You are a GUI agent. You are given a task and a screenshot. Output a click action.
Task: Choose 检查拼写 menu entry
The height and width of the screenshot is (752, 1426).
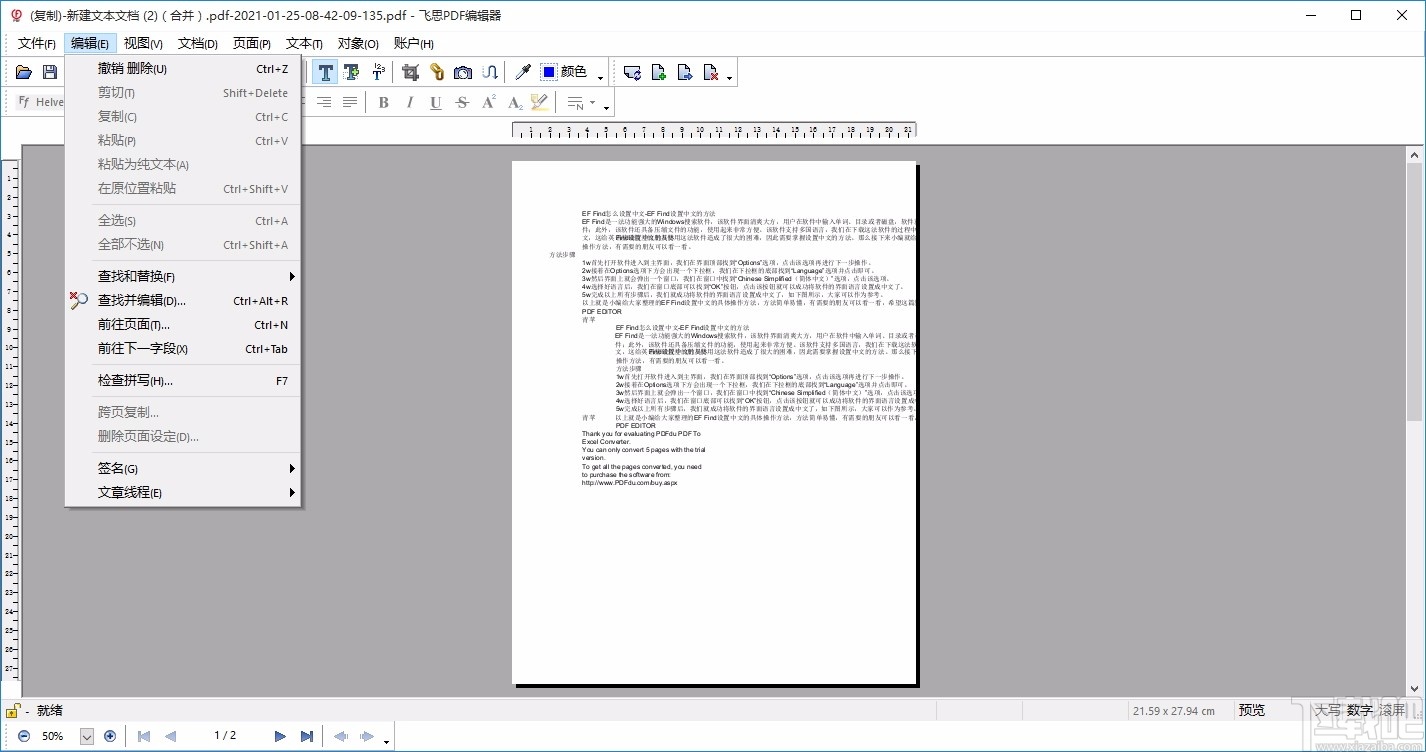pyautogui.click(x=183, y=380)
